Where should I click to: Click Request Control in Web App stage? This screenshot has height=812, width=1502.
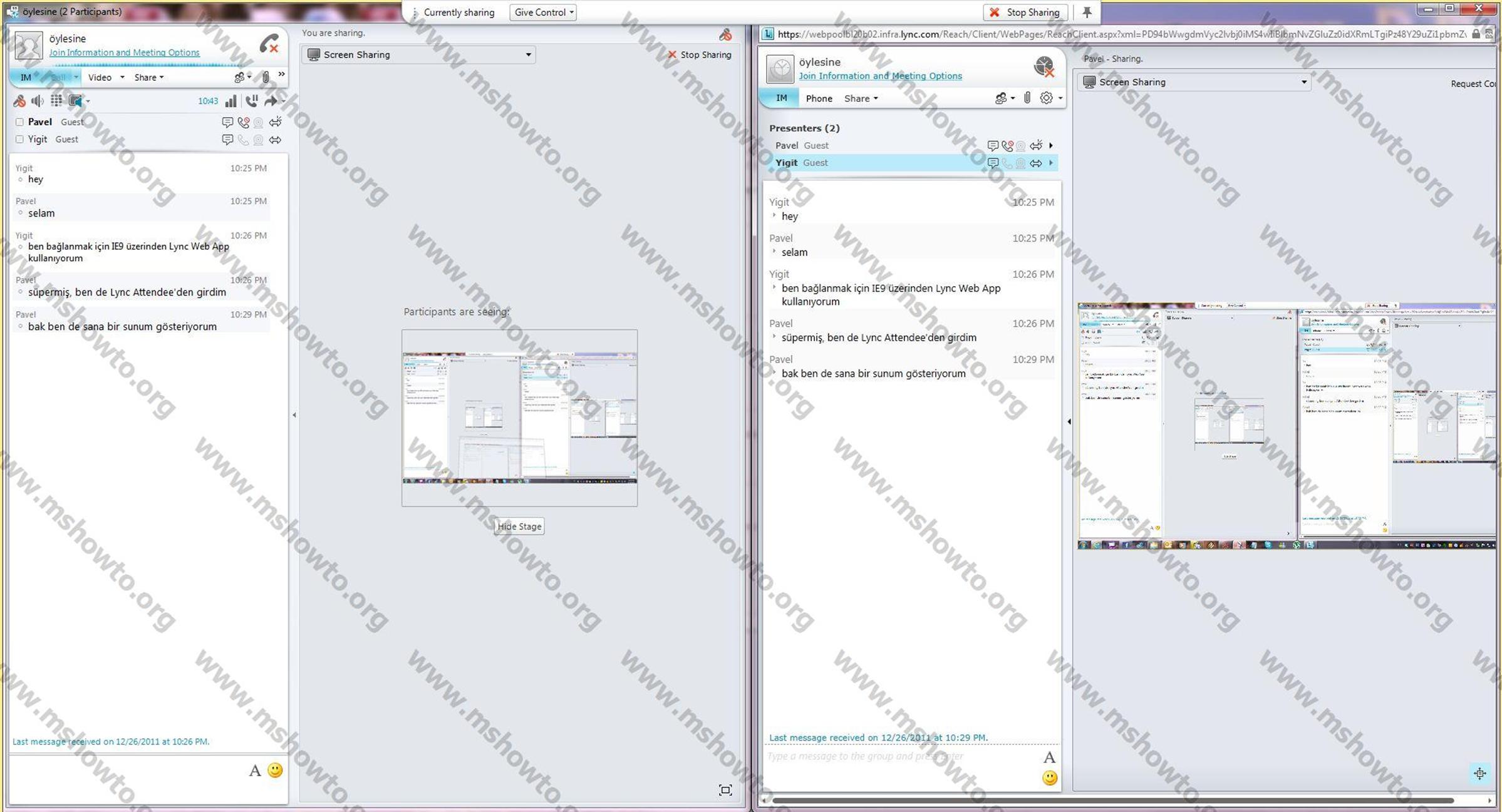(1473, 84)
